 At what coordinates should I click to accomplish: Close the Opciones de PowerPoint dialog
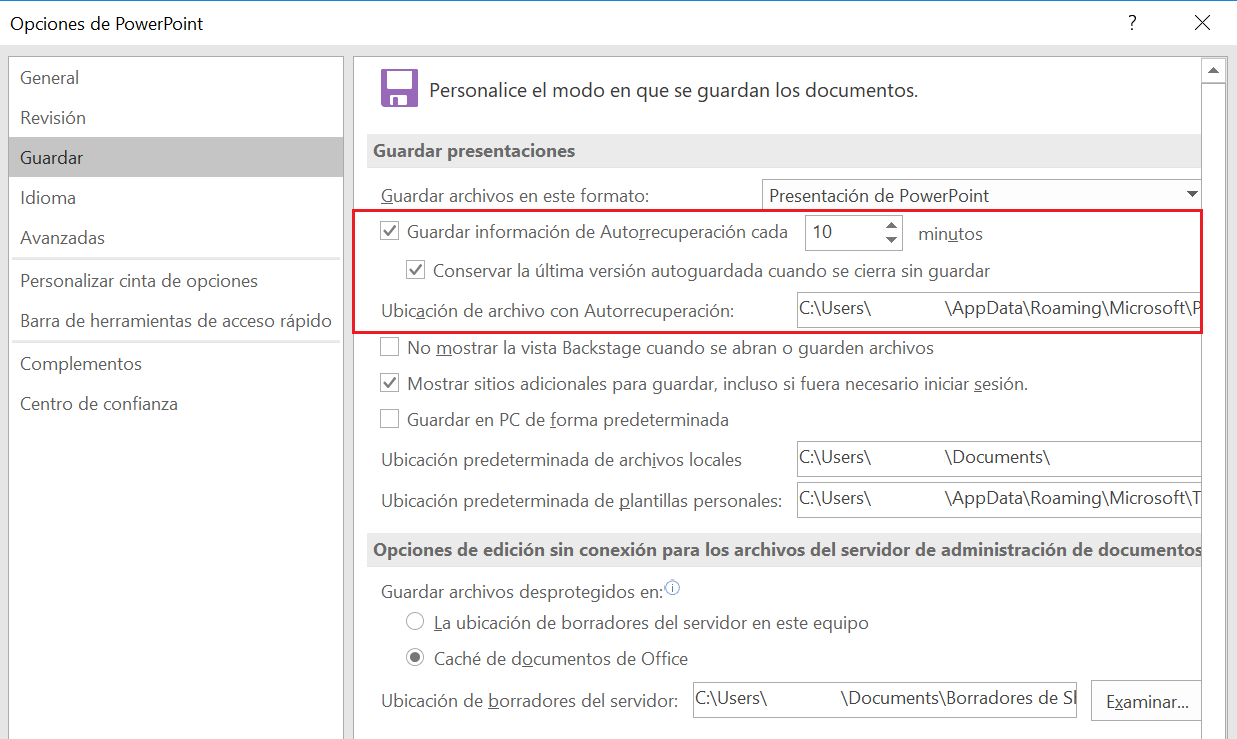1203,23
